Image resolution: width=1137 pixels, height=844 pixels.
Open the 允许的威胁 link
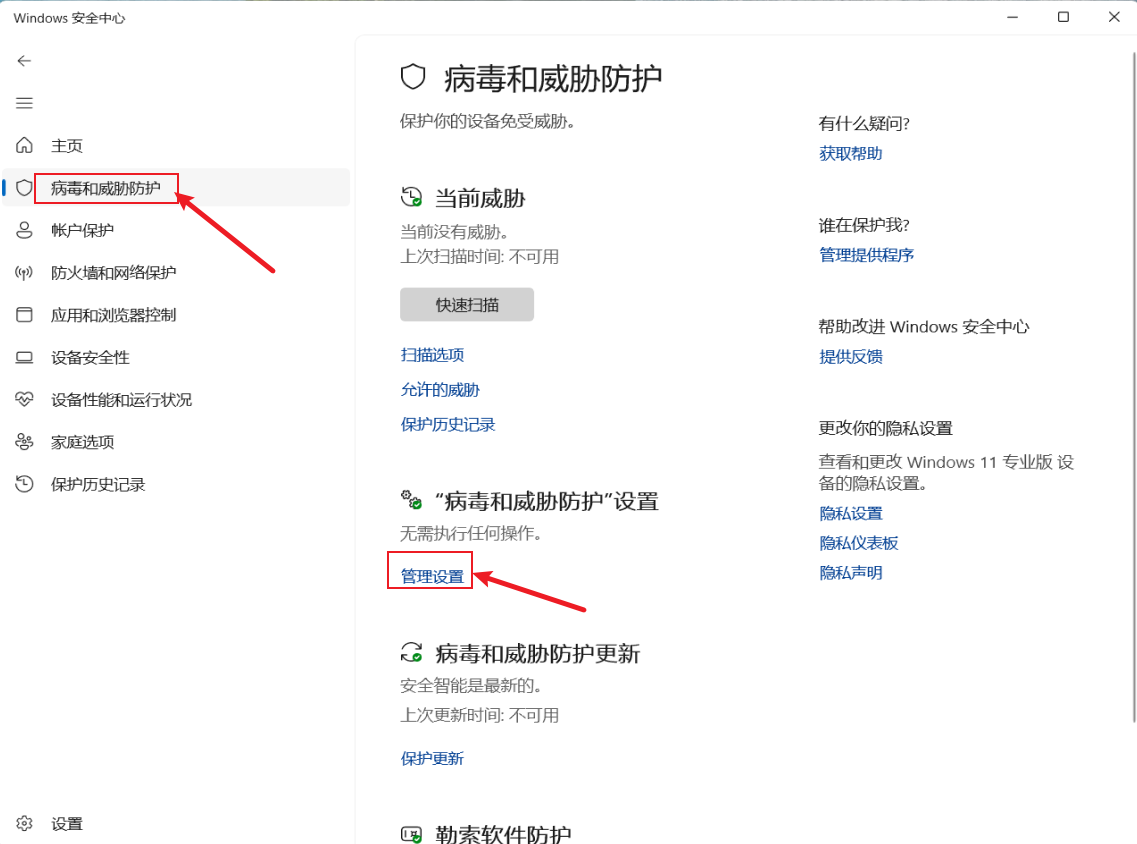[440, 389]
